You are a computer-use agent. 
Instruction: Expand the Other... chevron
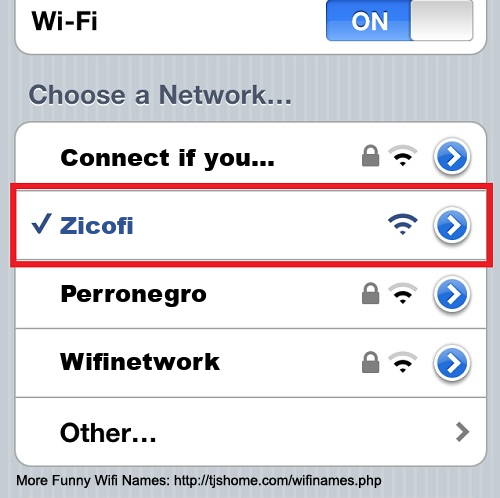[x=462, y=432]
